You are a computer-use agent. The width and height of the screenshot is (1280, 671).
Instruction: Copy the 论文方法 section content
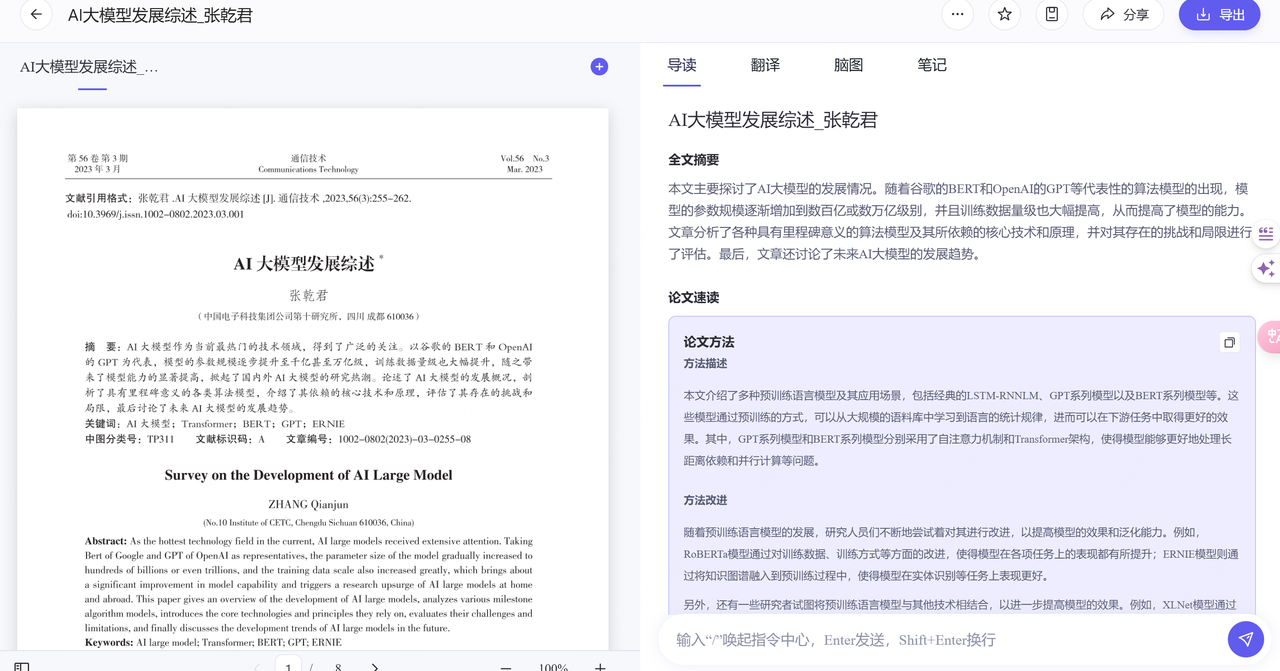coord(1229,342)
